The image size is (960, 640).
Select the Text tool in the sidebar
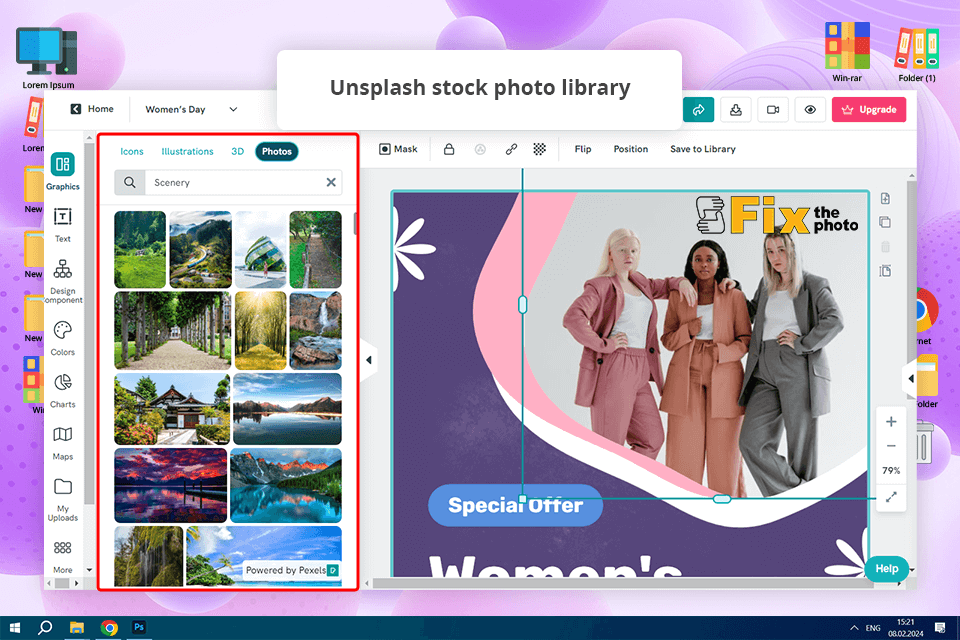click(x=62, y=225)
